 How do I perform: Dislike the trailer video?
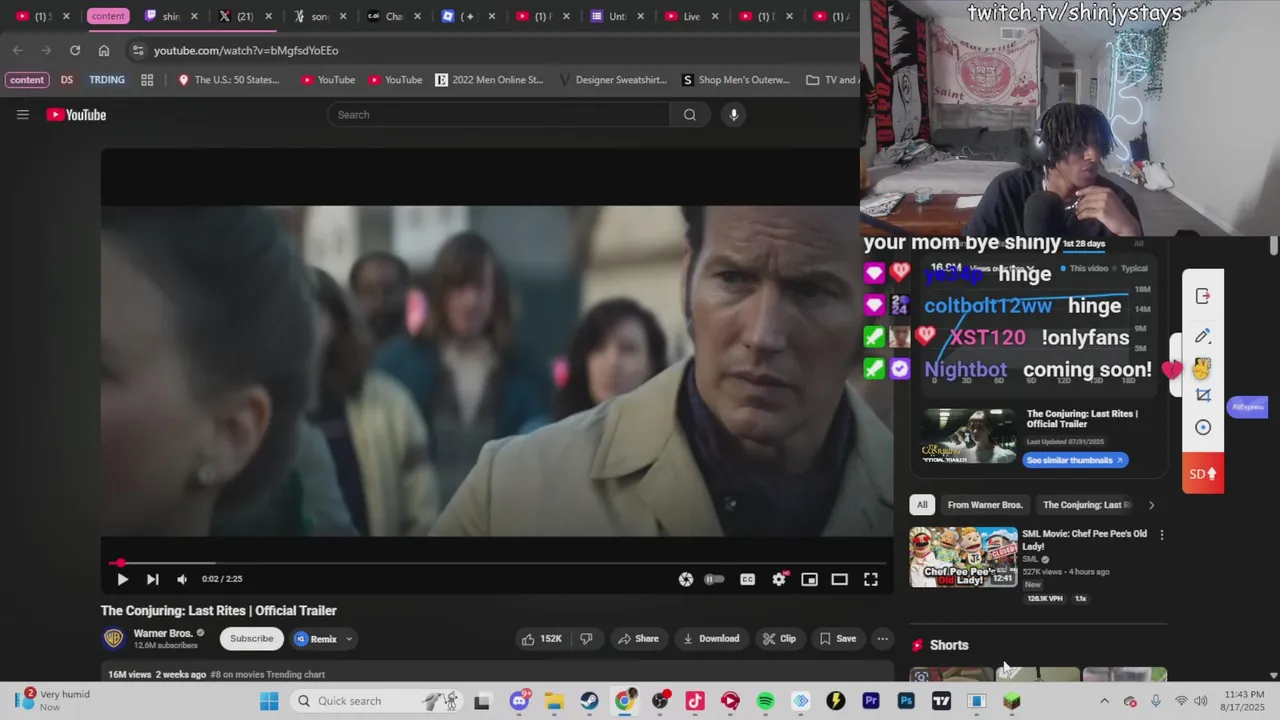pyautogui.click(x=587, y=639)
